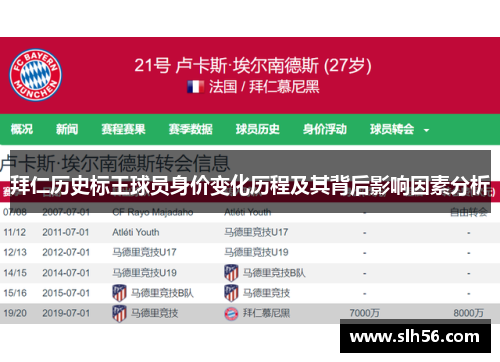500x362 pixels.
Task: Click the date 2012-07-01
Action: tap(66, 252)
